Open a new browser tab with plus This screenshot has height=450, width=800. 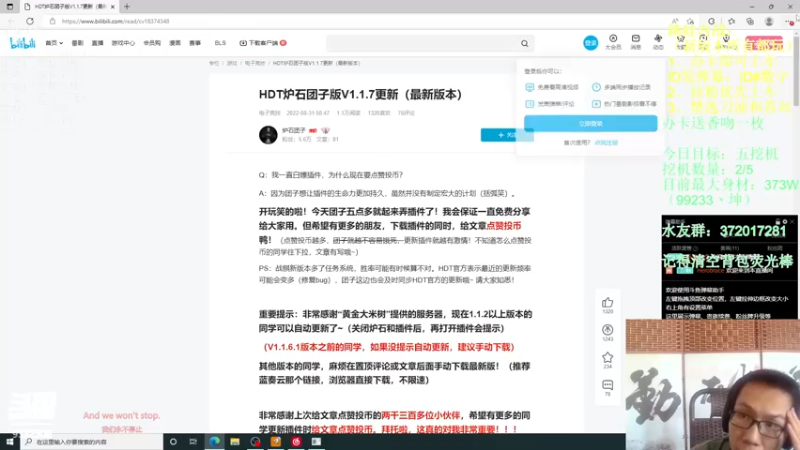click(127, 7)
